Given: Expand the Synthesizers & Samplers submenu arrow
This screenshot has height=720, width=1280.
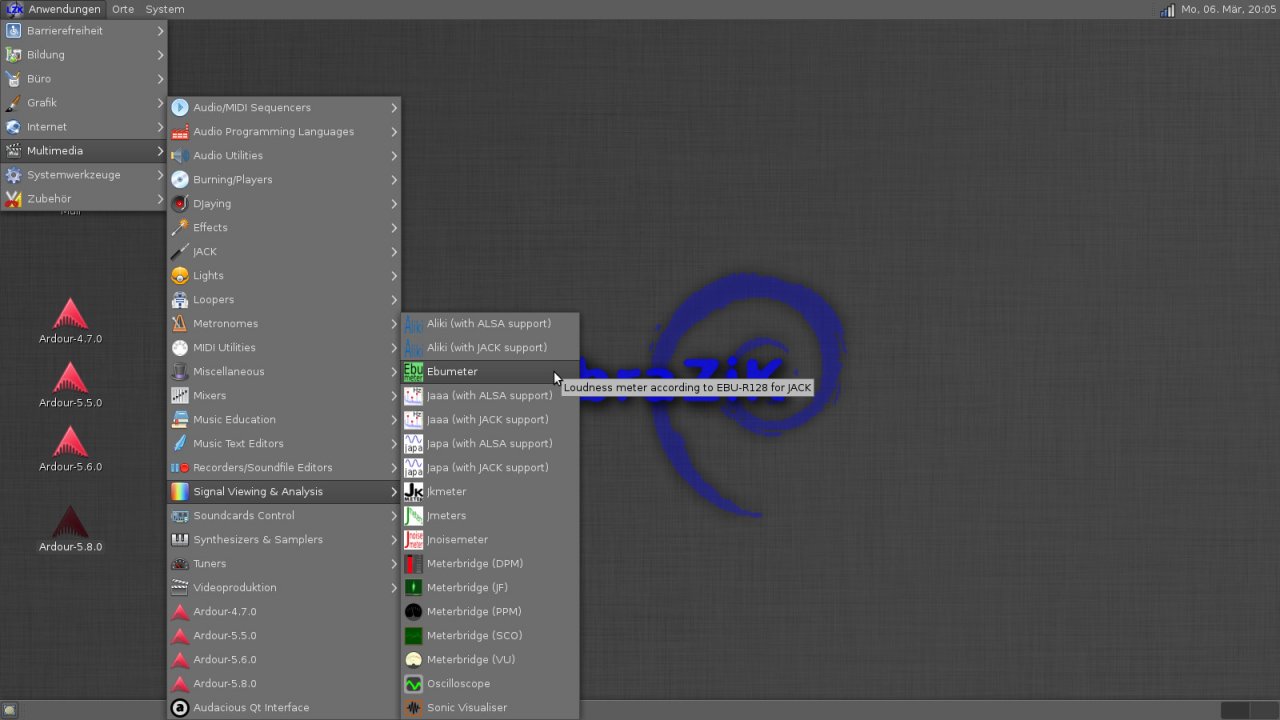Looking at the screenshot, I should (x=394, y=540).
